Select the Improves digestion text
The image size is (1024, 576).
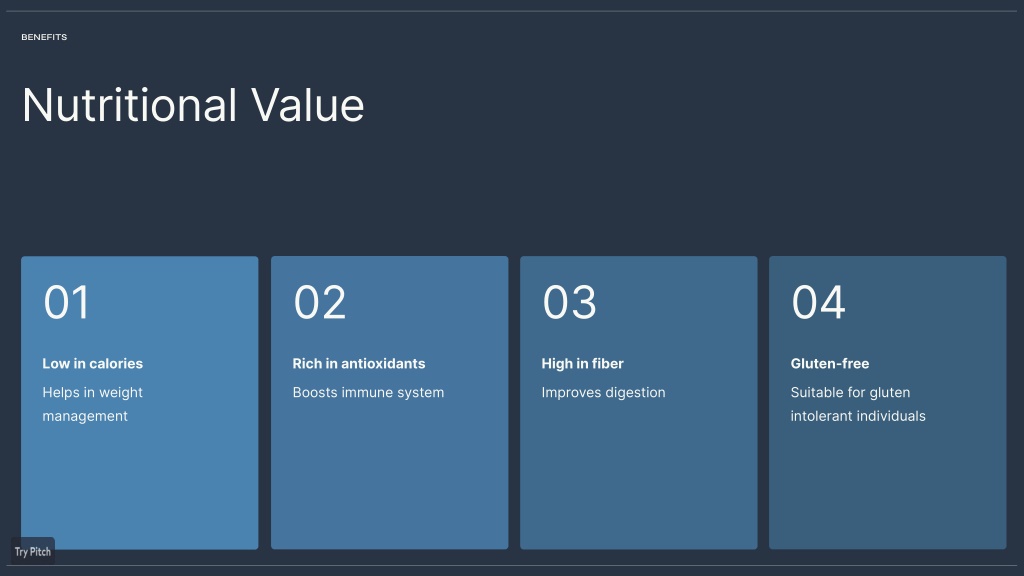tap(603, 392)
